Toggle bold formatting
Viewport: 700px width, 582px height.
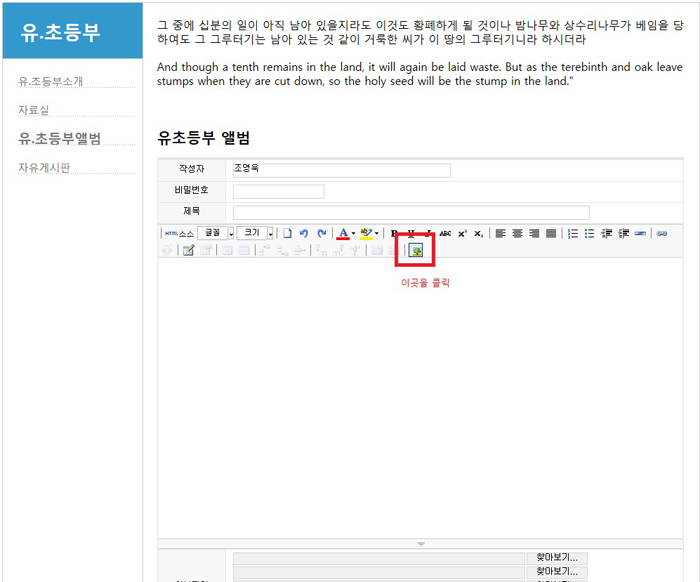394,233
